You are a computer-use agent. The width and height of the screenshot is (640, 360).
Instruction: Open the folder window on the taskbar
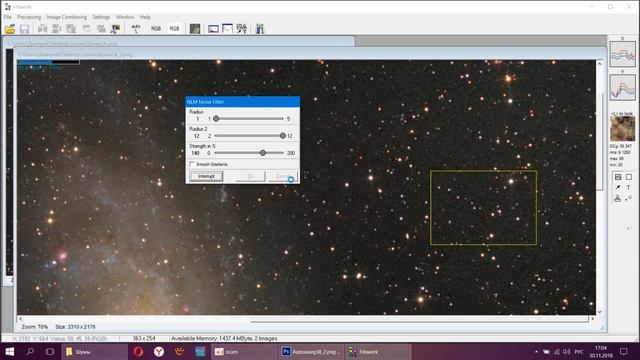[x=94, y=351]
